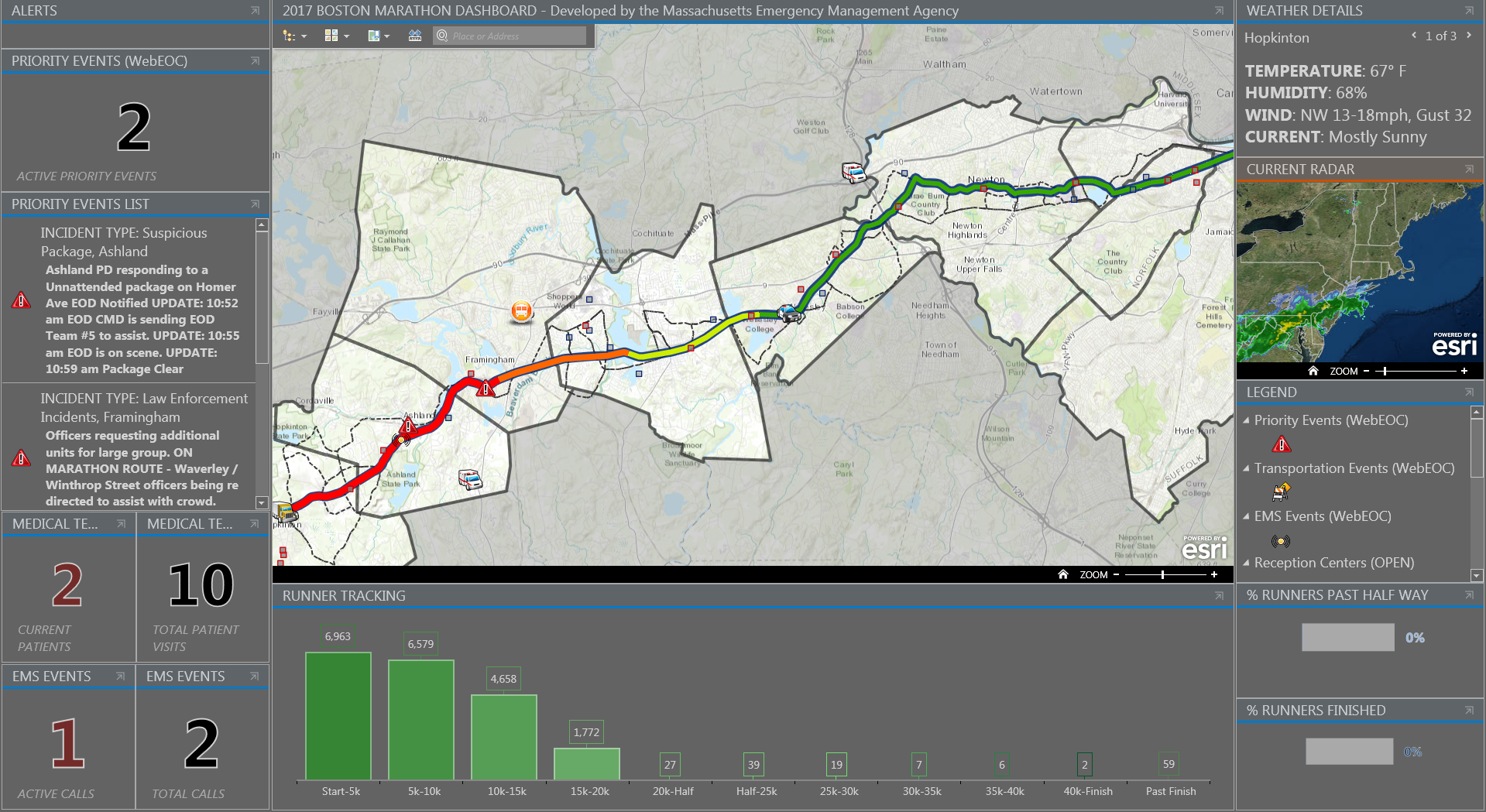
Task: Select the Law Enforcement Incidents, Framingham entry
Action: click(129, 447)
